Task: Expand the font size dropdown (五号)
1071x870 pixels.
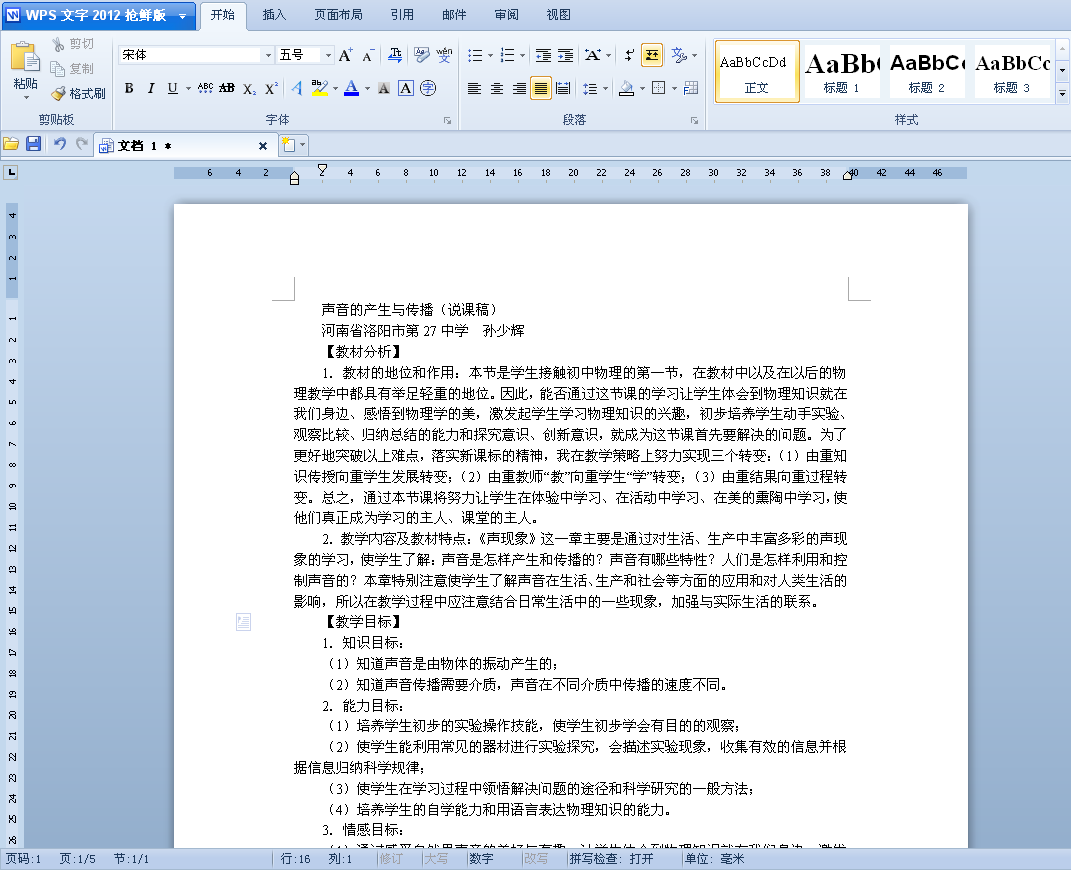Action: (x=328, y=55)
